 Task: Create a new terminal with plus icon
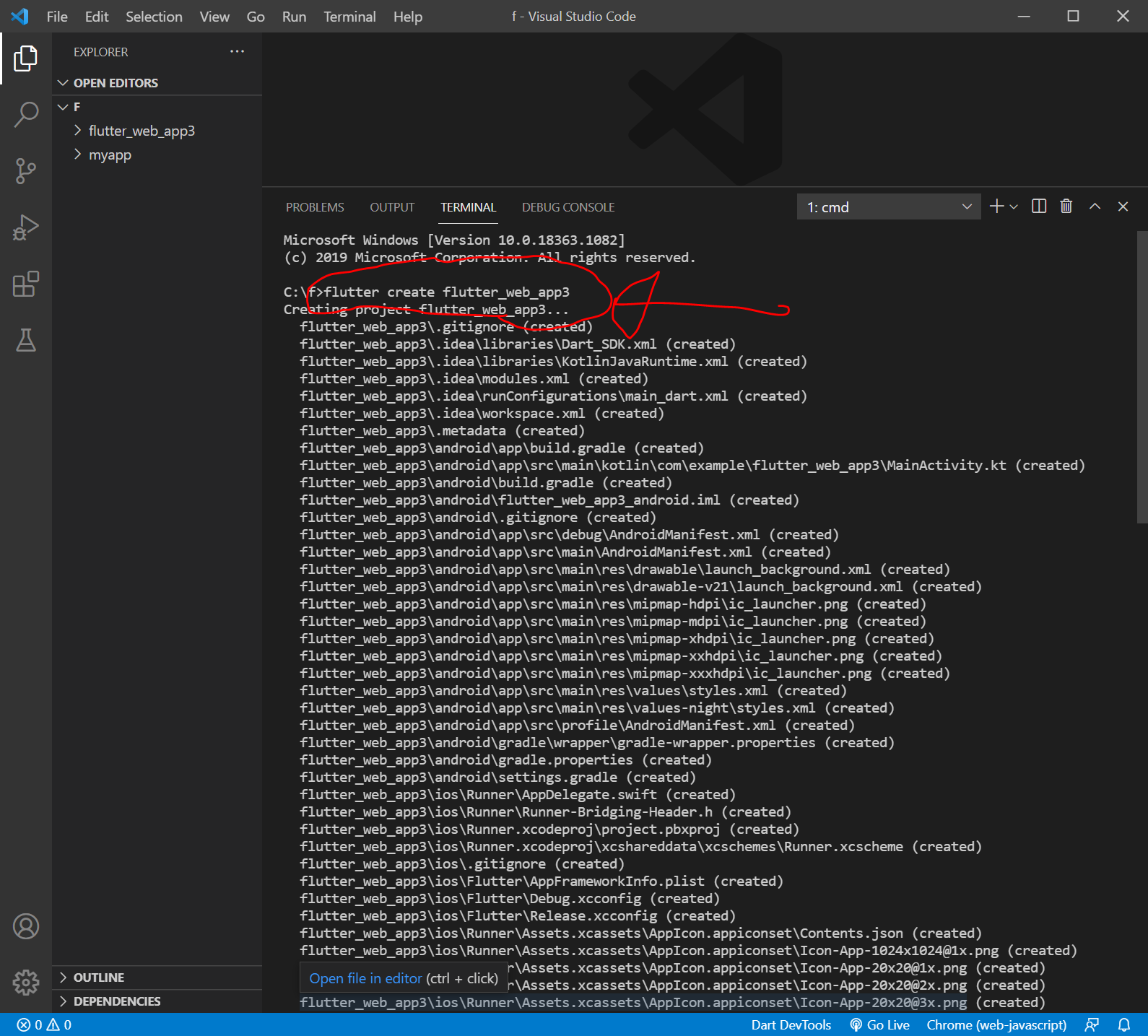point(997,206)
